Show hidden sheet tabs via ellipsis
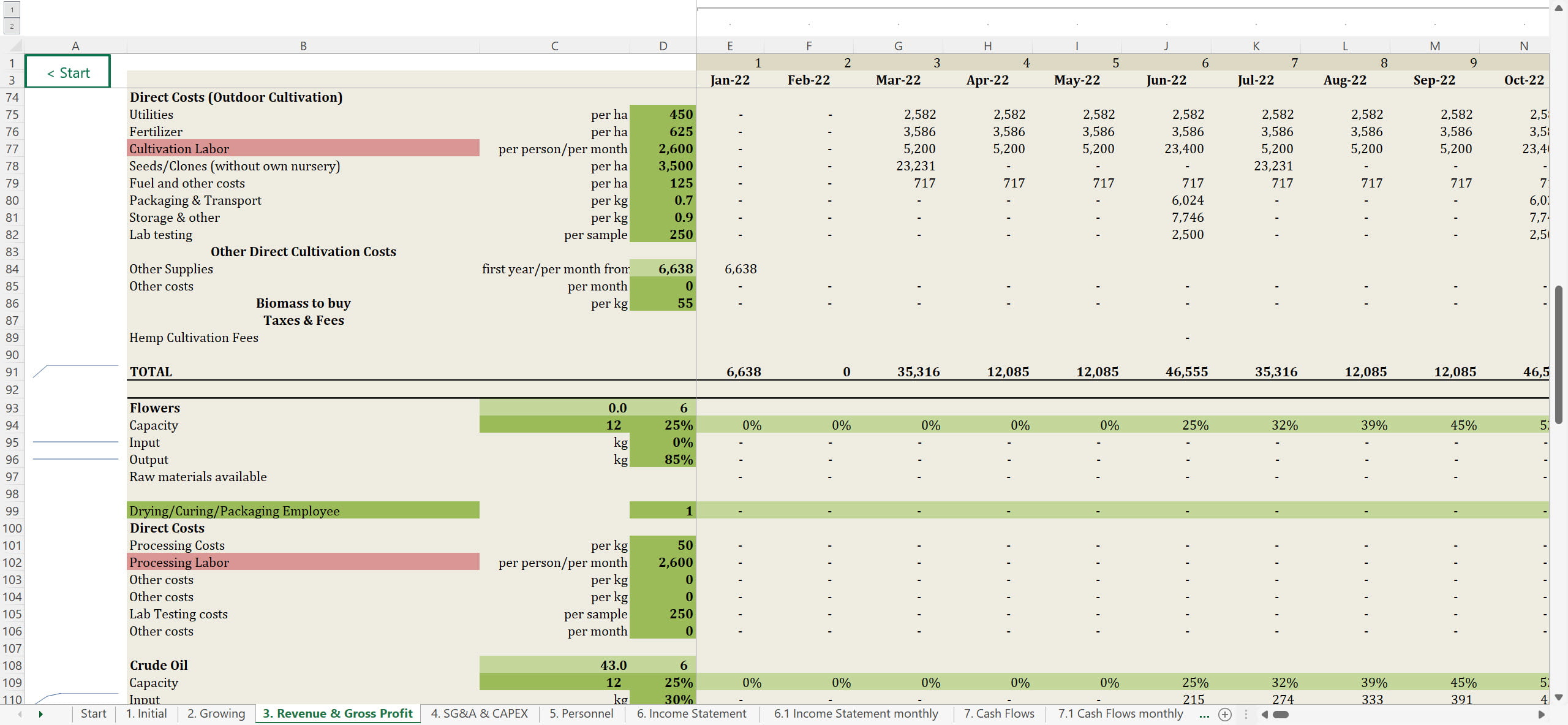 click(x=1204, y=714)
